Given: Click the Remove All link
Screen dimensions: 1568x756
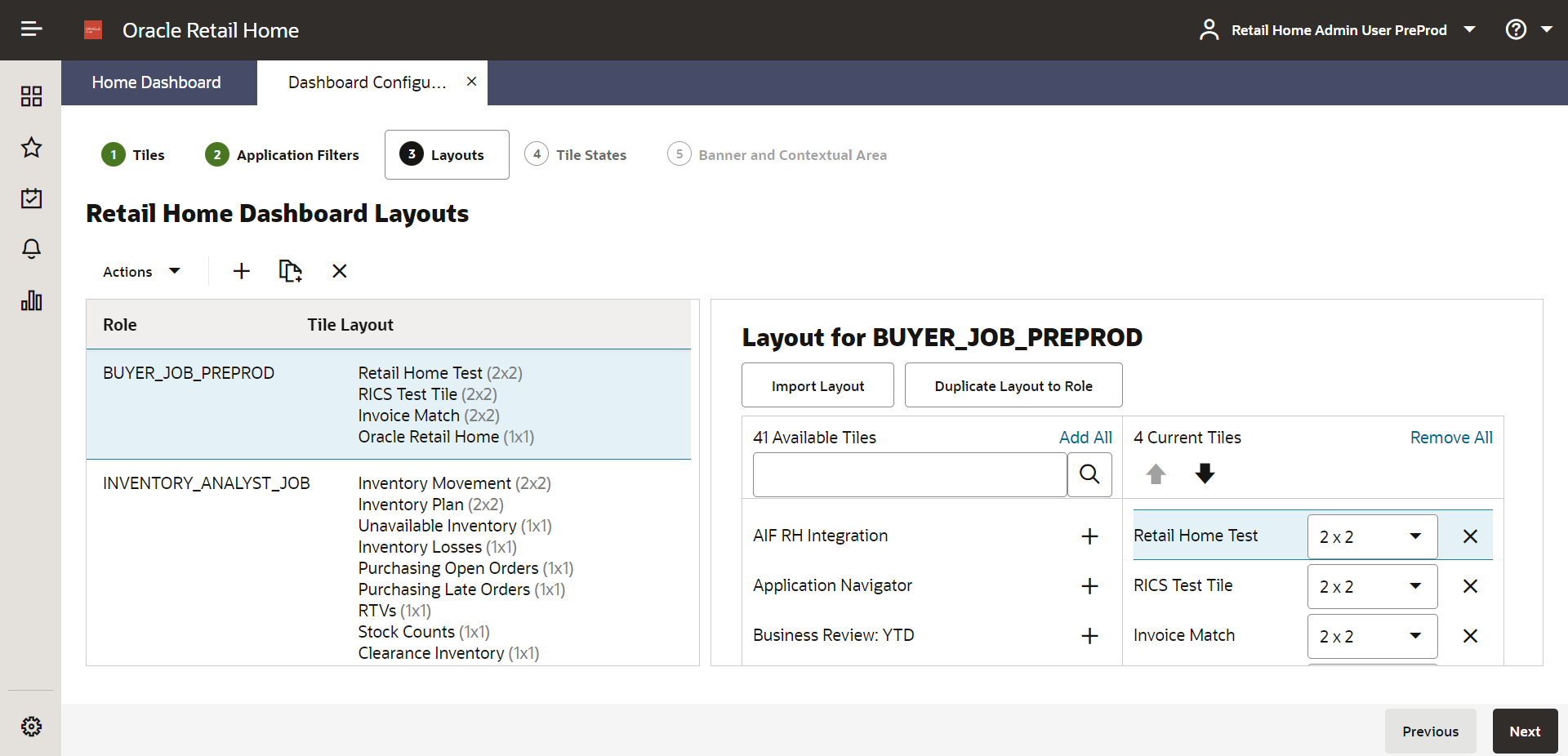Looking at the screenshot, I should tap(1451, 438).
